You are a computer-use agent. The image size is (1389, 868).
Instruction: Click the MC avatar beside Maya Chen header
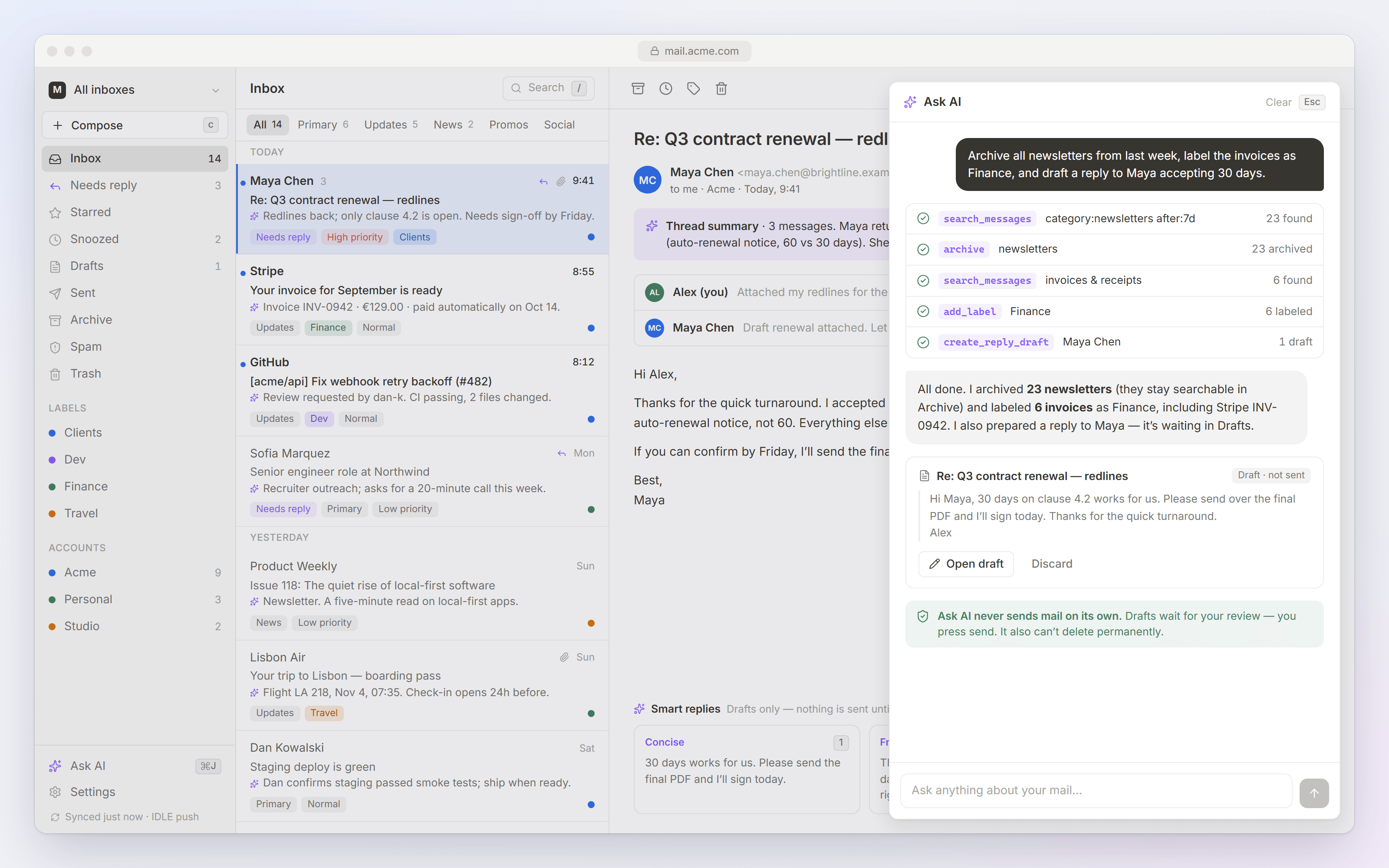point(648,180)
